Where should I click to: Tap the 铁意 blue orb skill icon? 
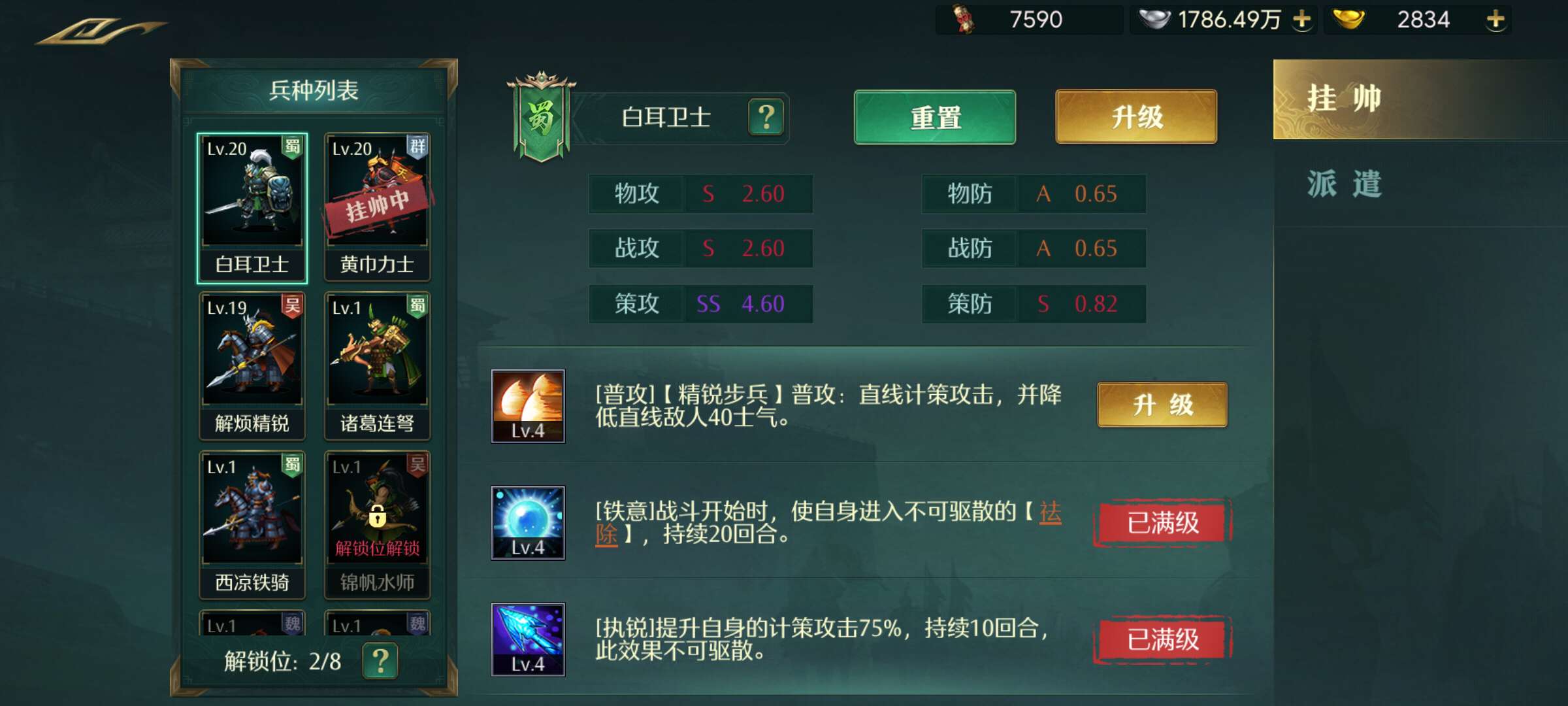pyautogui.click(x=528, y=523)
